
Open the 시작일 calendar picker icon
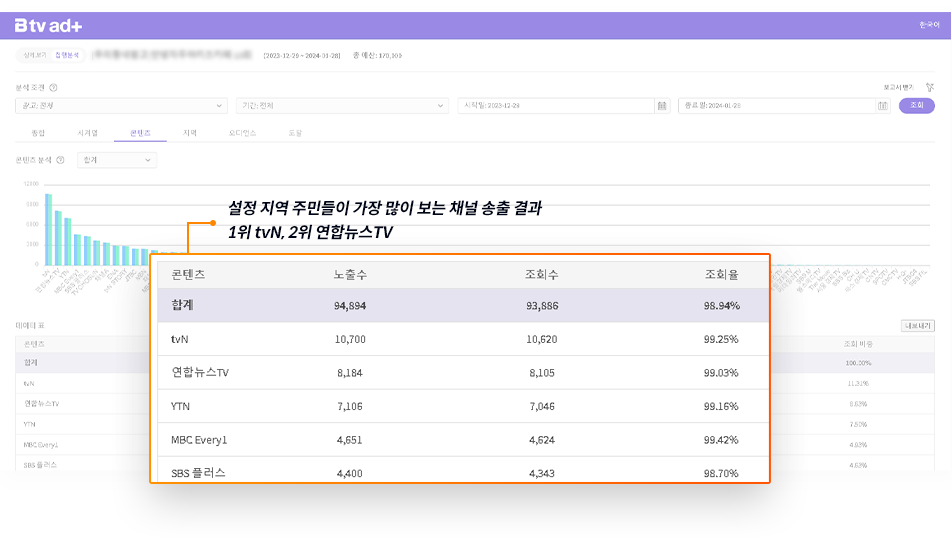tap(662, 106)
